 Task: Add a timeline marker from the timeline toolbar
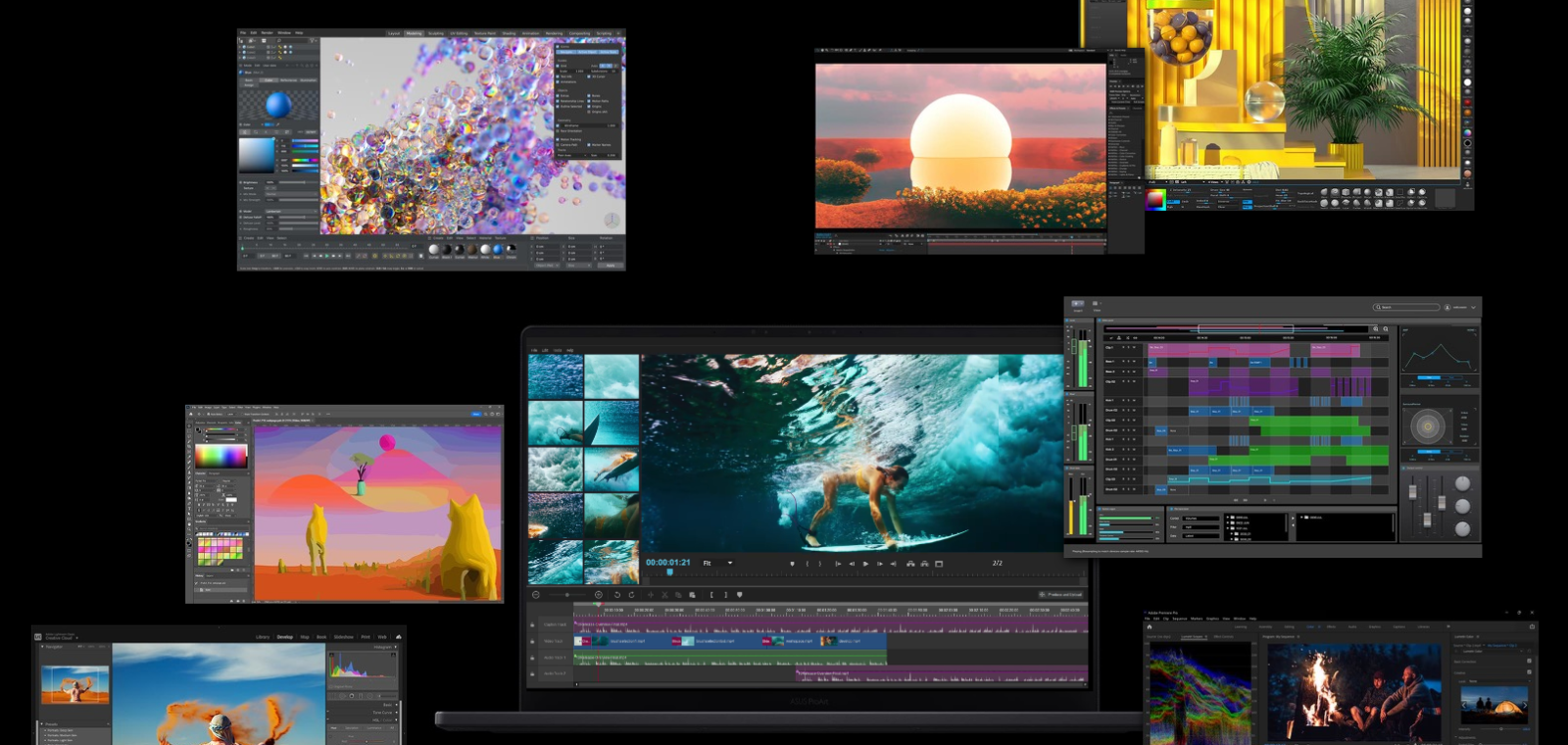point(740,595)
